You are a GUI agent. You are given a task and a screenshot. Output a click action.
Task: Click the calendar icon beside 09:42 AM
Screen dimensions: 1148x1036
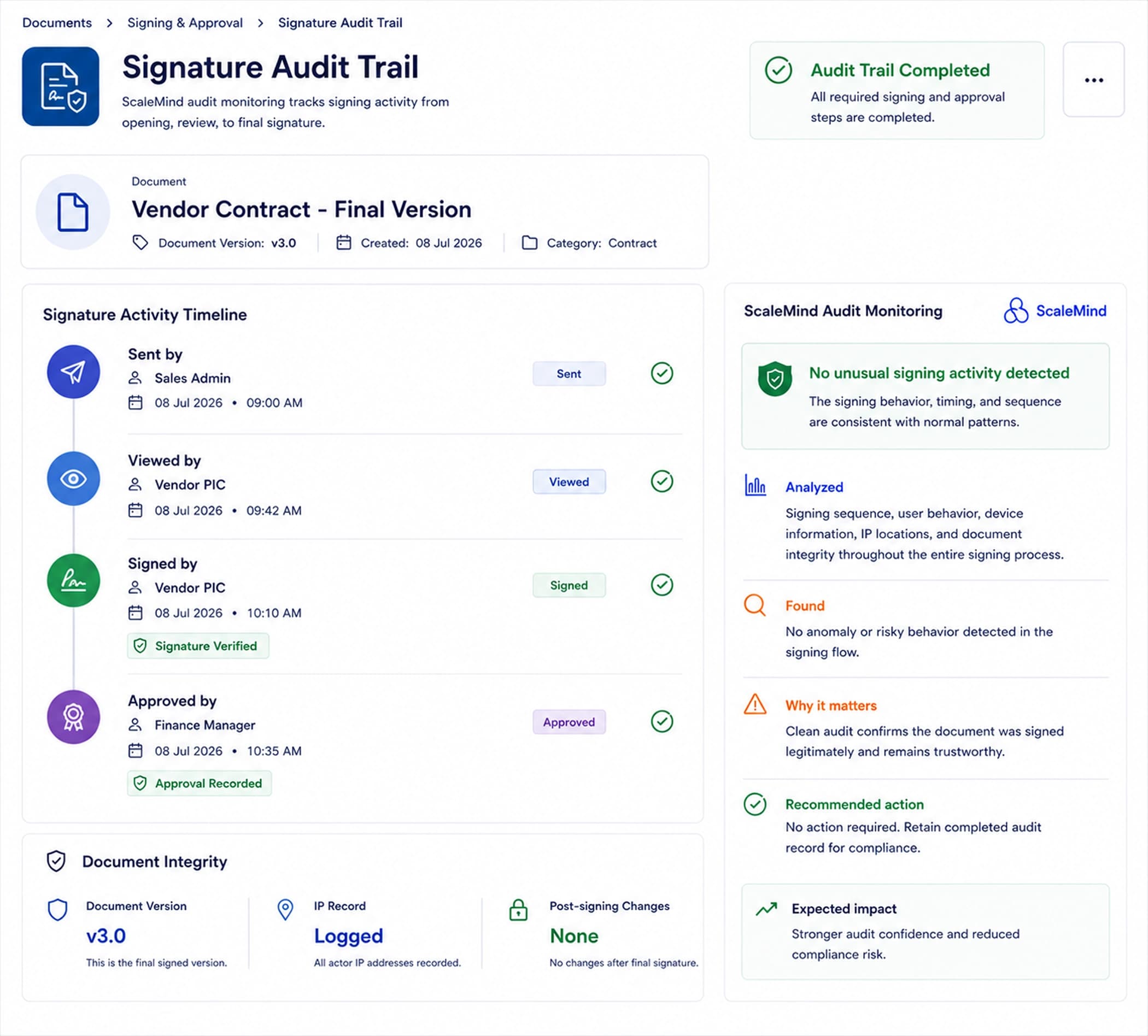tap(135, 510)
